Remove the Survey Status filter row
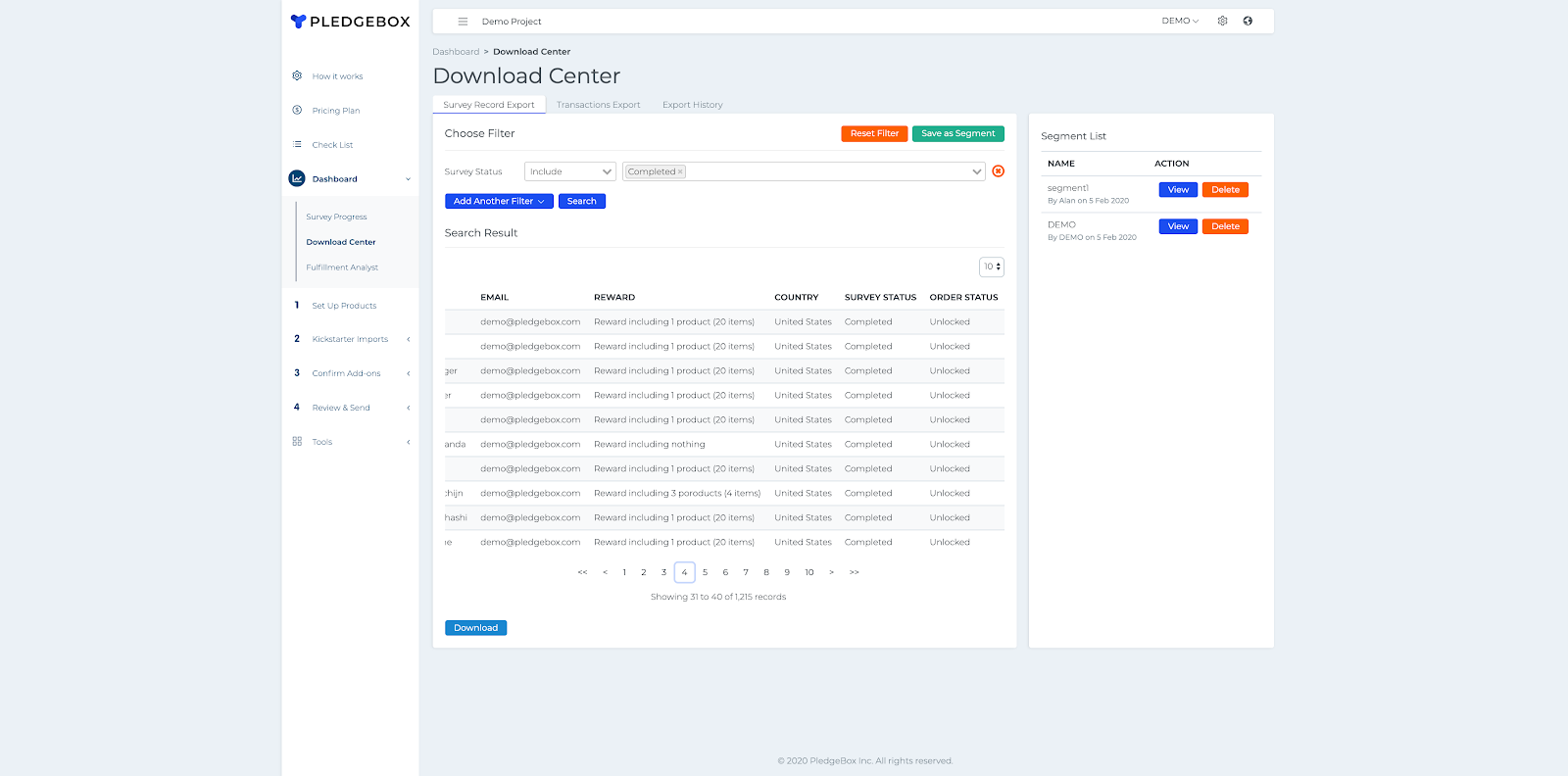 click(x=998, y=171)
